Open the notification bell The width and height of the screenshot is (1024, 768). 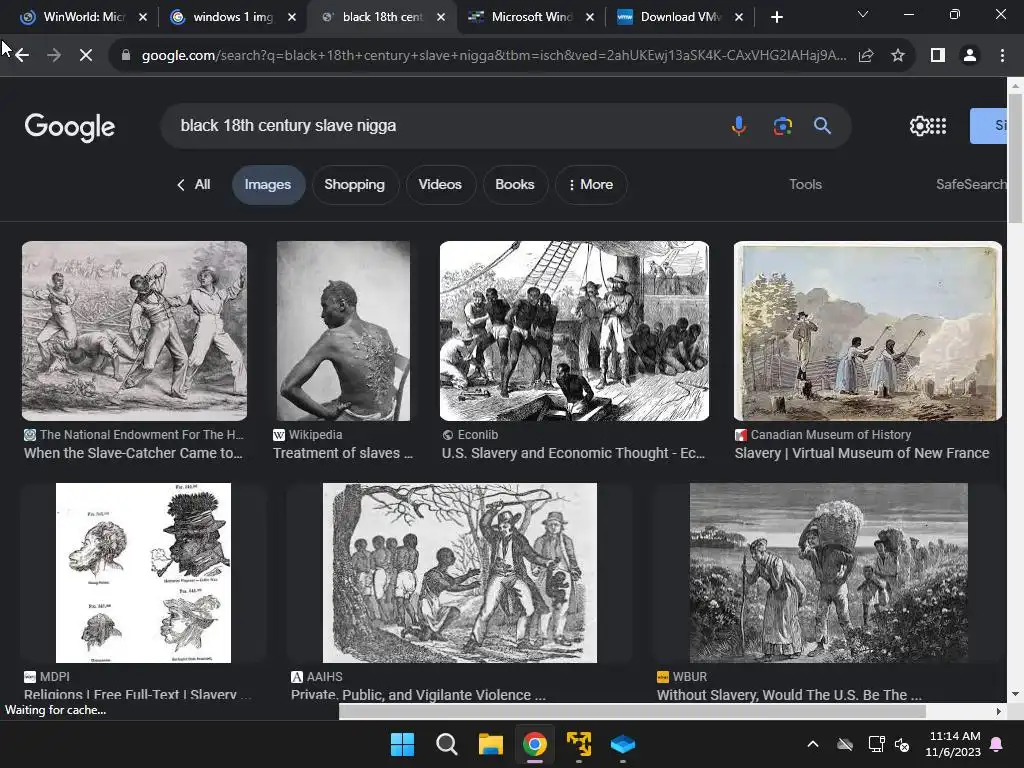[x=997, y=744]
